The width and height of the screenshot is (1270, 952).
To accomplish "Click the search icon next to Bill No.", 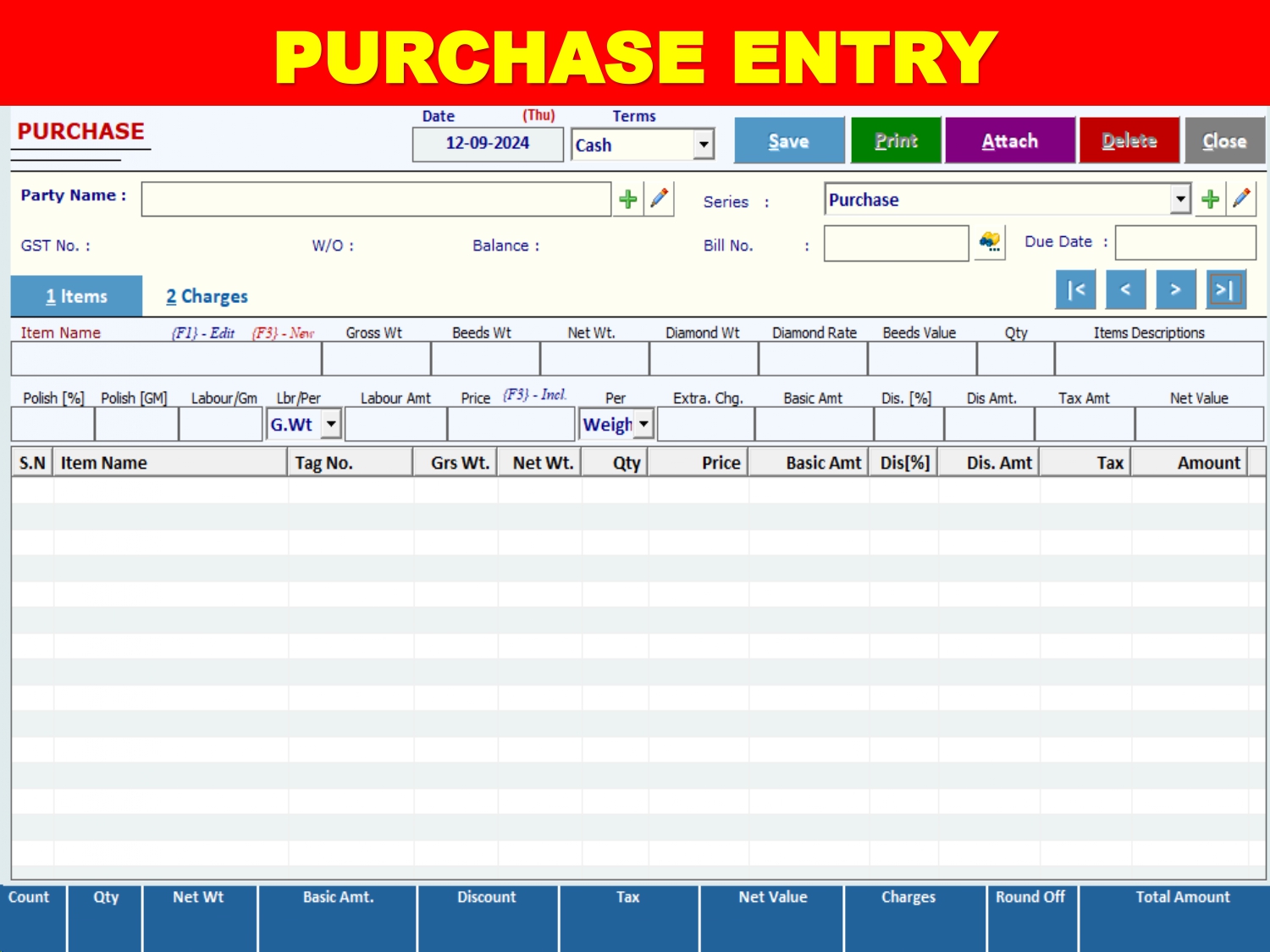I will click(989, 244).
